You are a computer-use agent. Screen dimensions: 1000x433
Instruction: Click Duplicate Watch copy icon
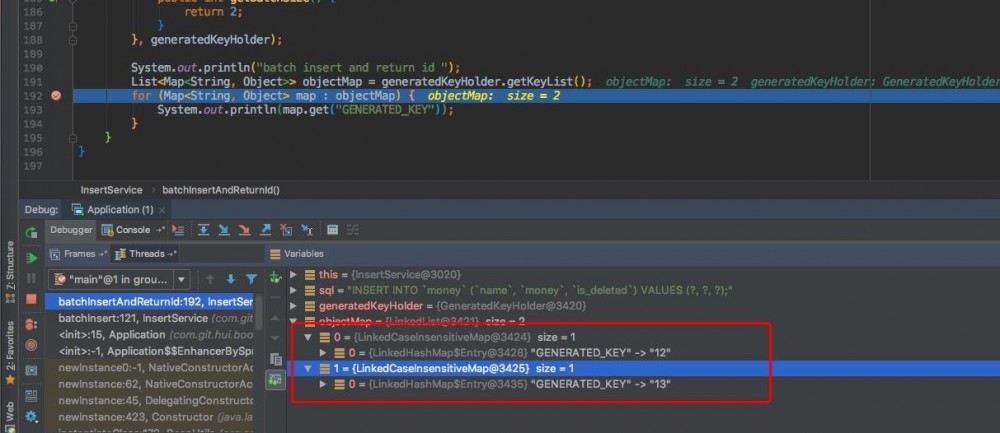click(276, 359)
